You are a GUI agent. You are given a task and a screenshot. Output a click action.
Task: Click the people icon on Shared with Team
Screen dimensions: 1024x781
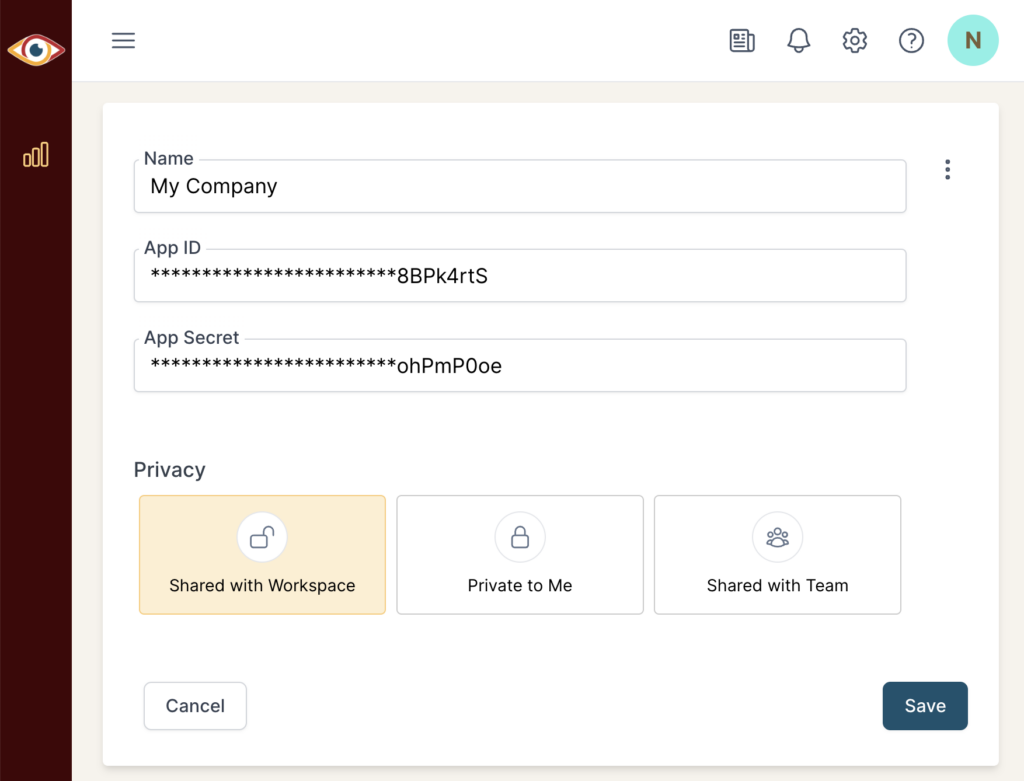pos(777,536)
